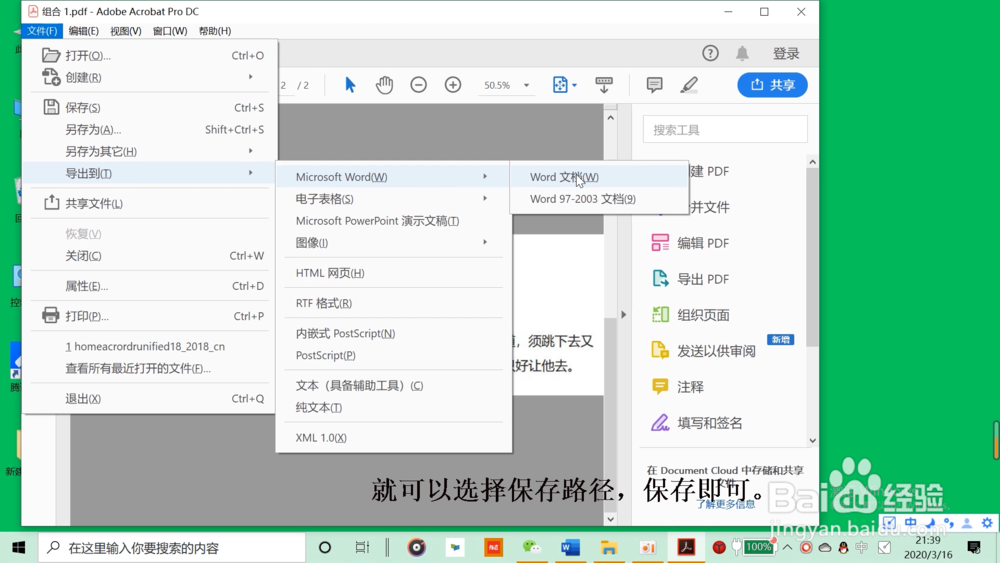Click 了解更多信息 link
This screenshot has height=563, width=1000.
click(725, 504)
